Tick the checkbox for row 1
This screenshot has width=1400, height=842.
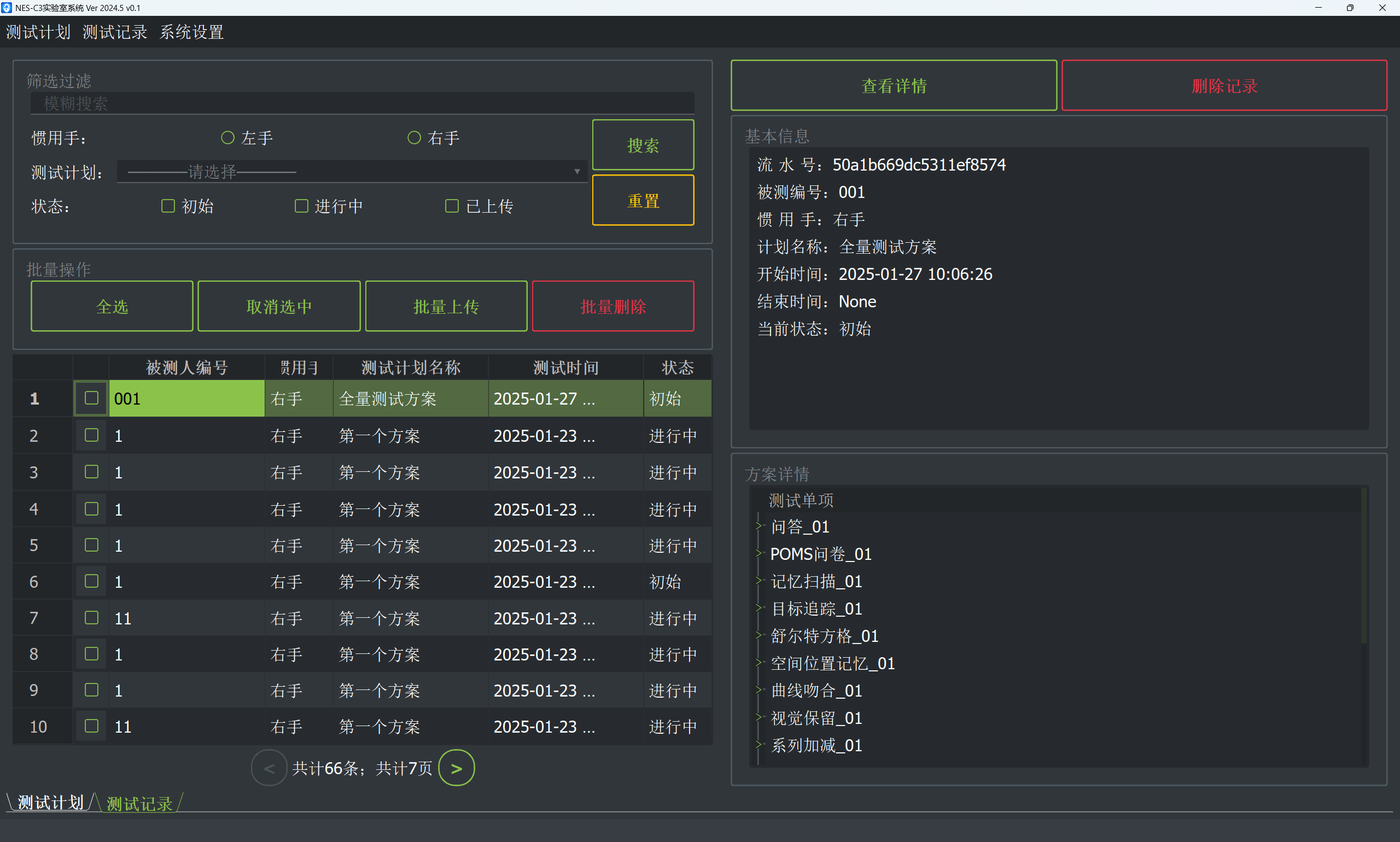[x=91, y=398]
